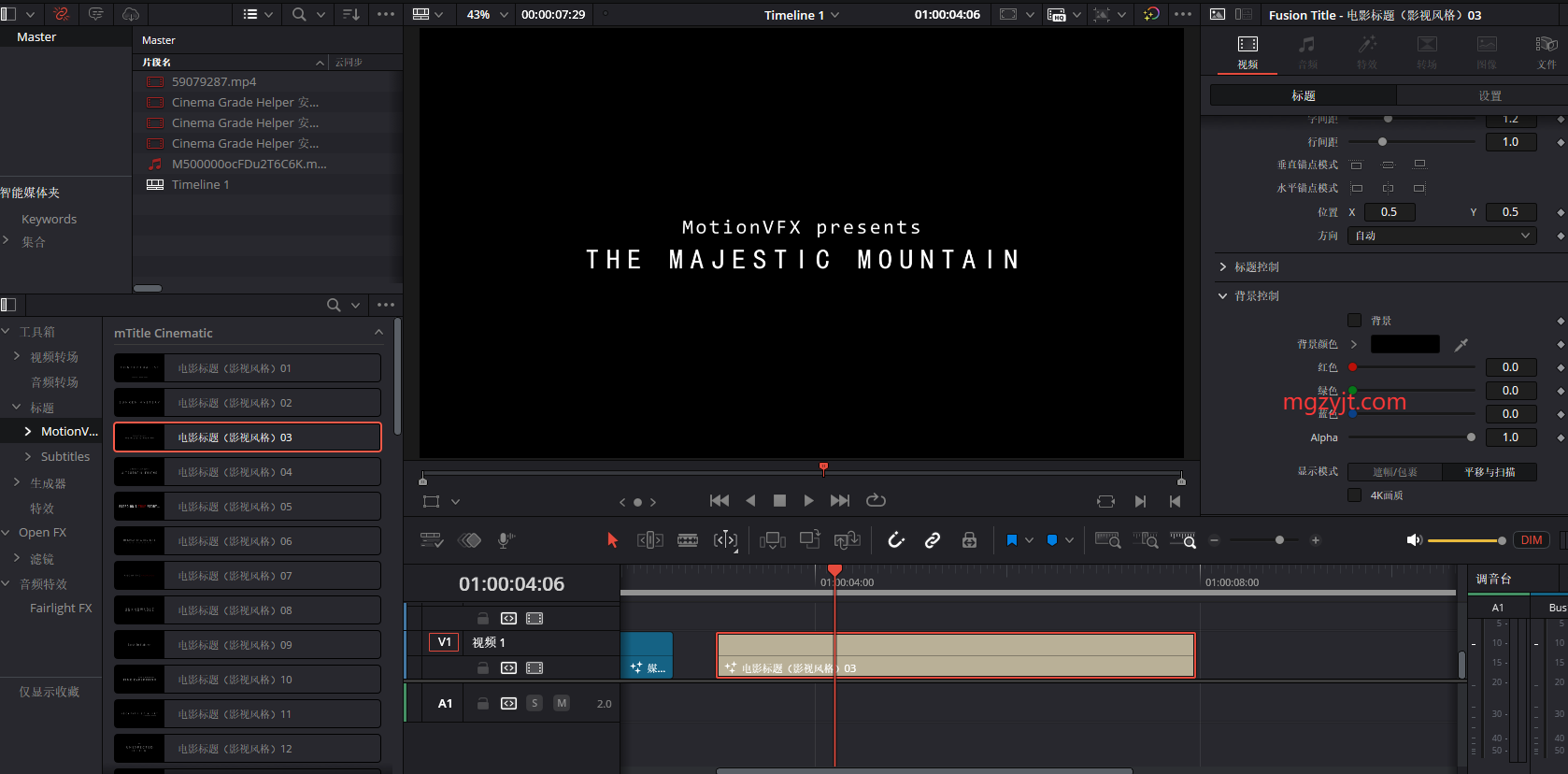Expand the 集合 smart bin
This screenshot has height=774, width=1568.
point(7,241)
